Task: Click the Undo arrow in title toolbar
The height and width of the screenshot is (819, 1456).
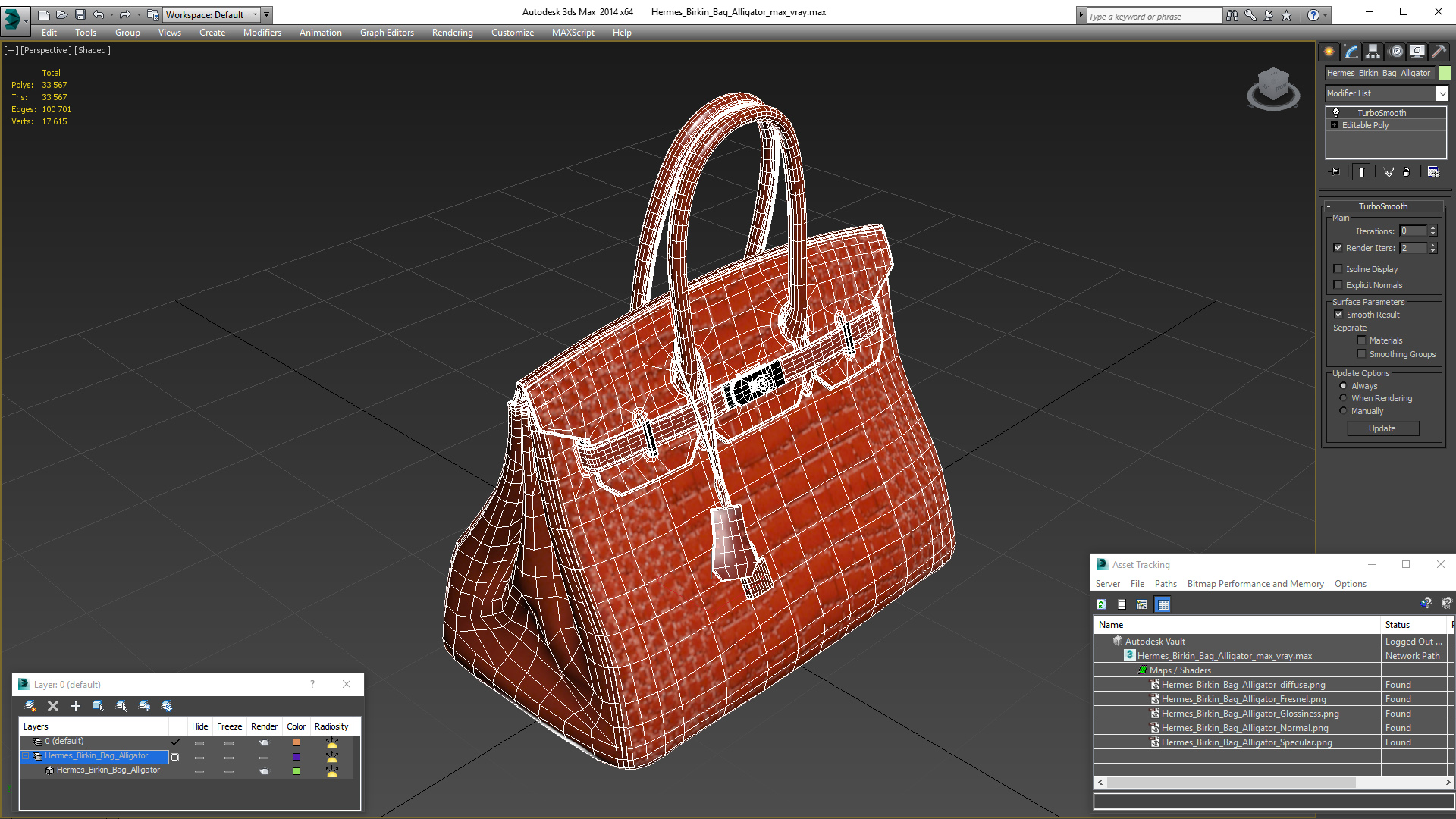Action: [x=99, y=14]
